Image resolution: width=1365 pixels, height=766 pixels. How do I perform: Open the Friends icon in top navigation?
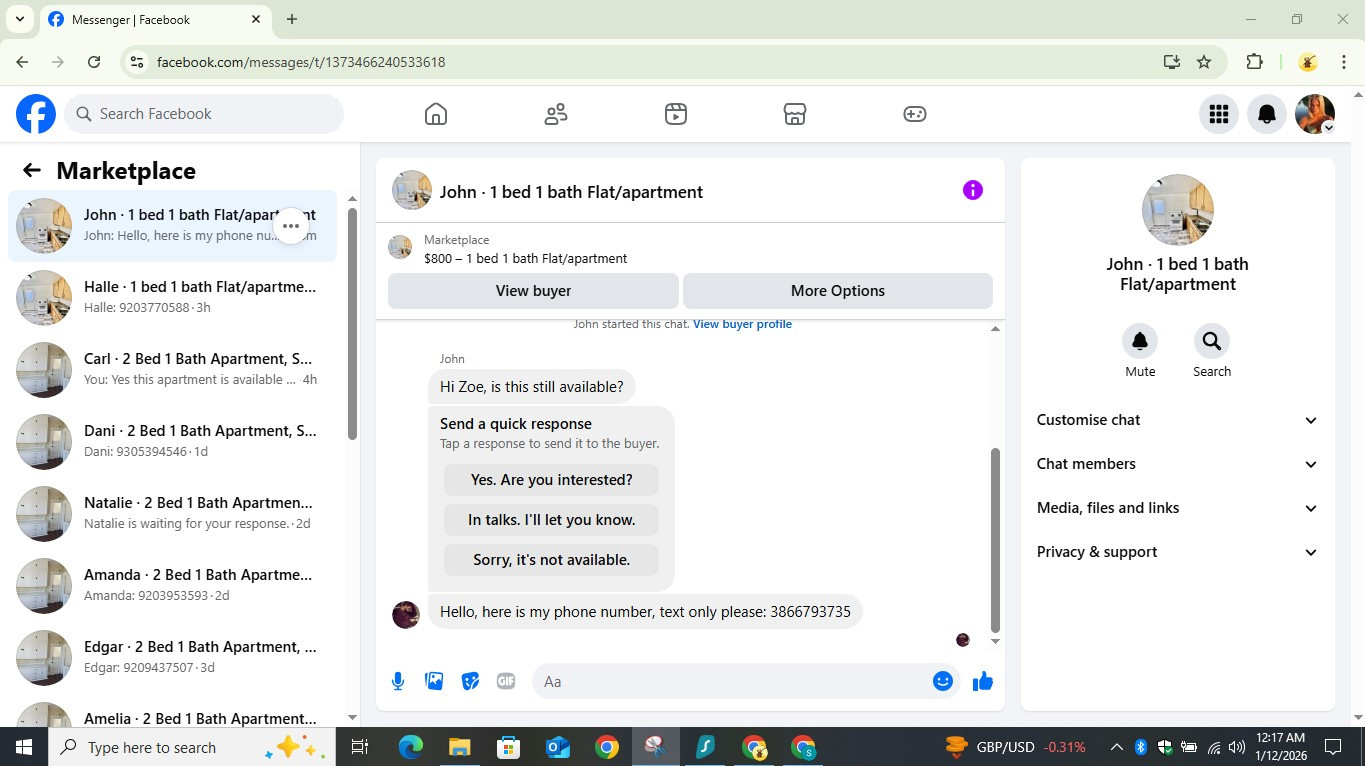[556, 114]
